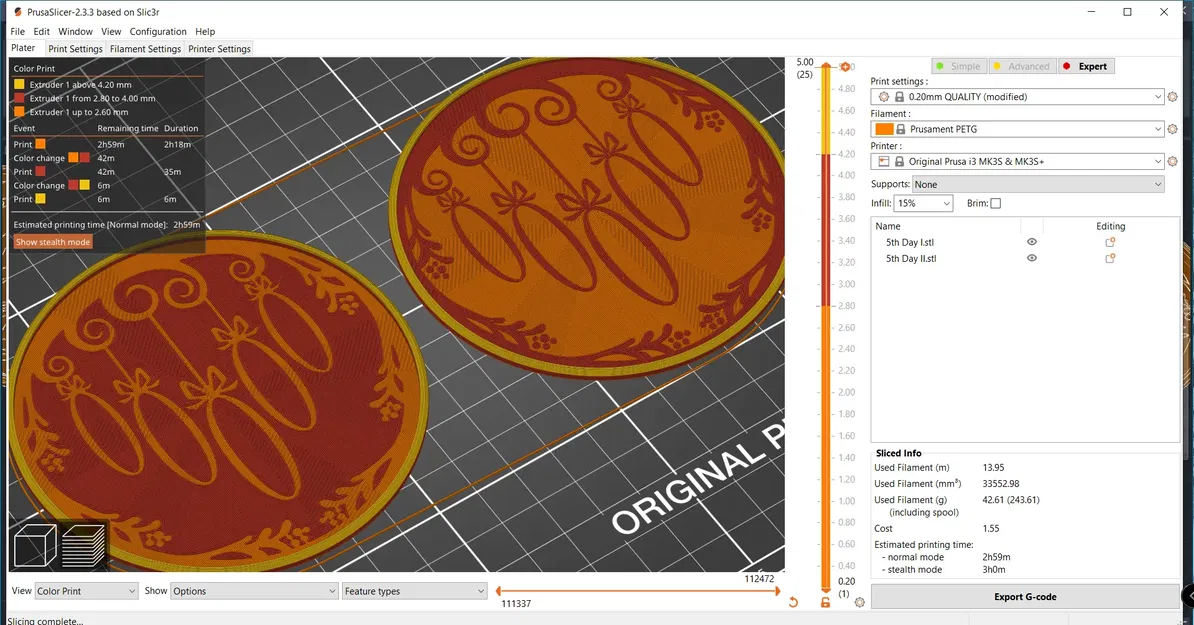
Task: Select the 5th Day II.stl object row
Action: click(1024, 258)
